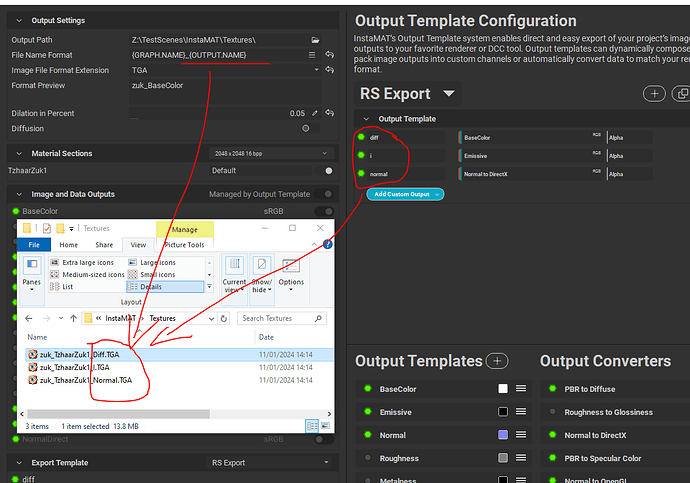Open the Share tab in File Explorer
Image resolution: width=690 pixels, height=483 pixels.
pyautogui.click(x=103, y=244)
